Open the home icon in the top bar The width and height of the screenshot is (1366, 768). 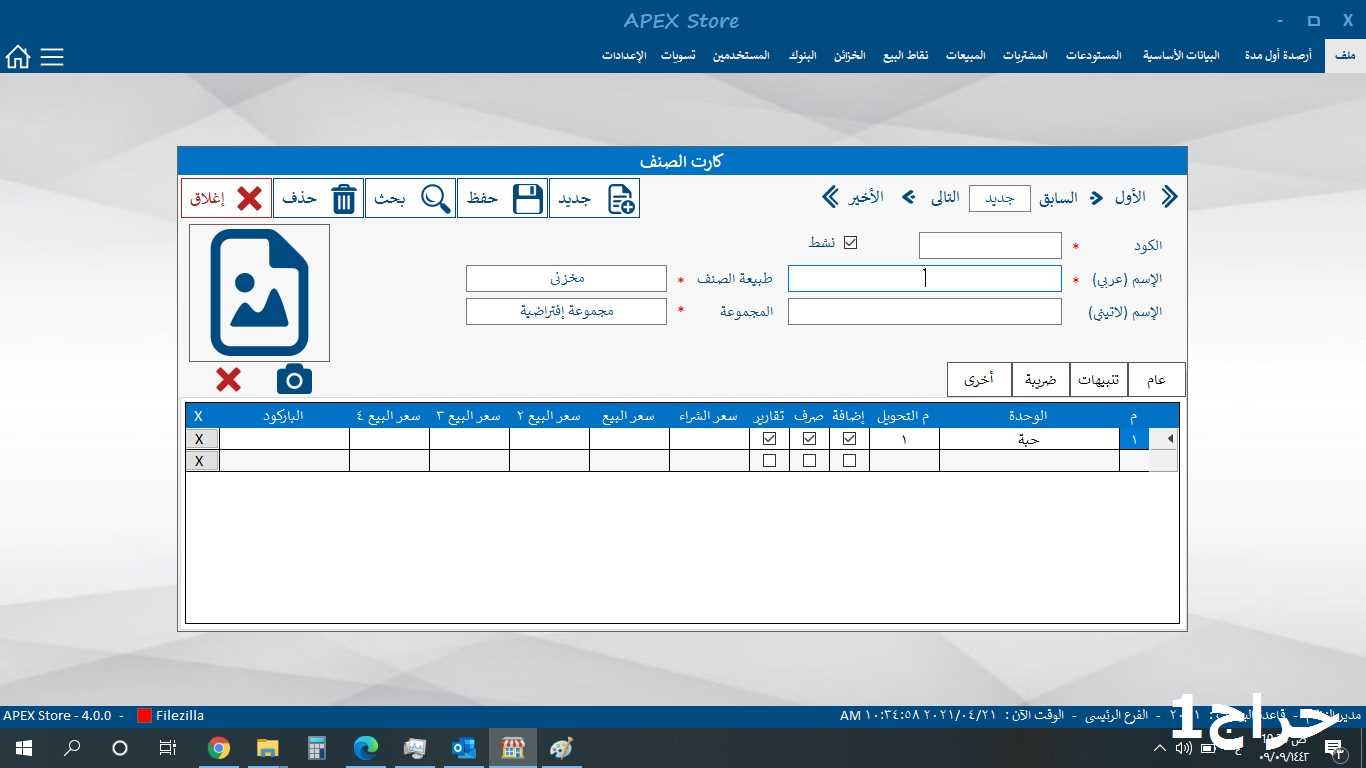18,57
